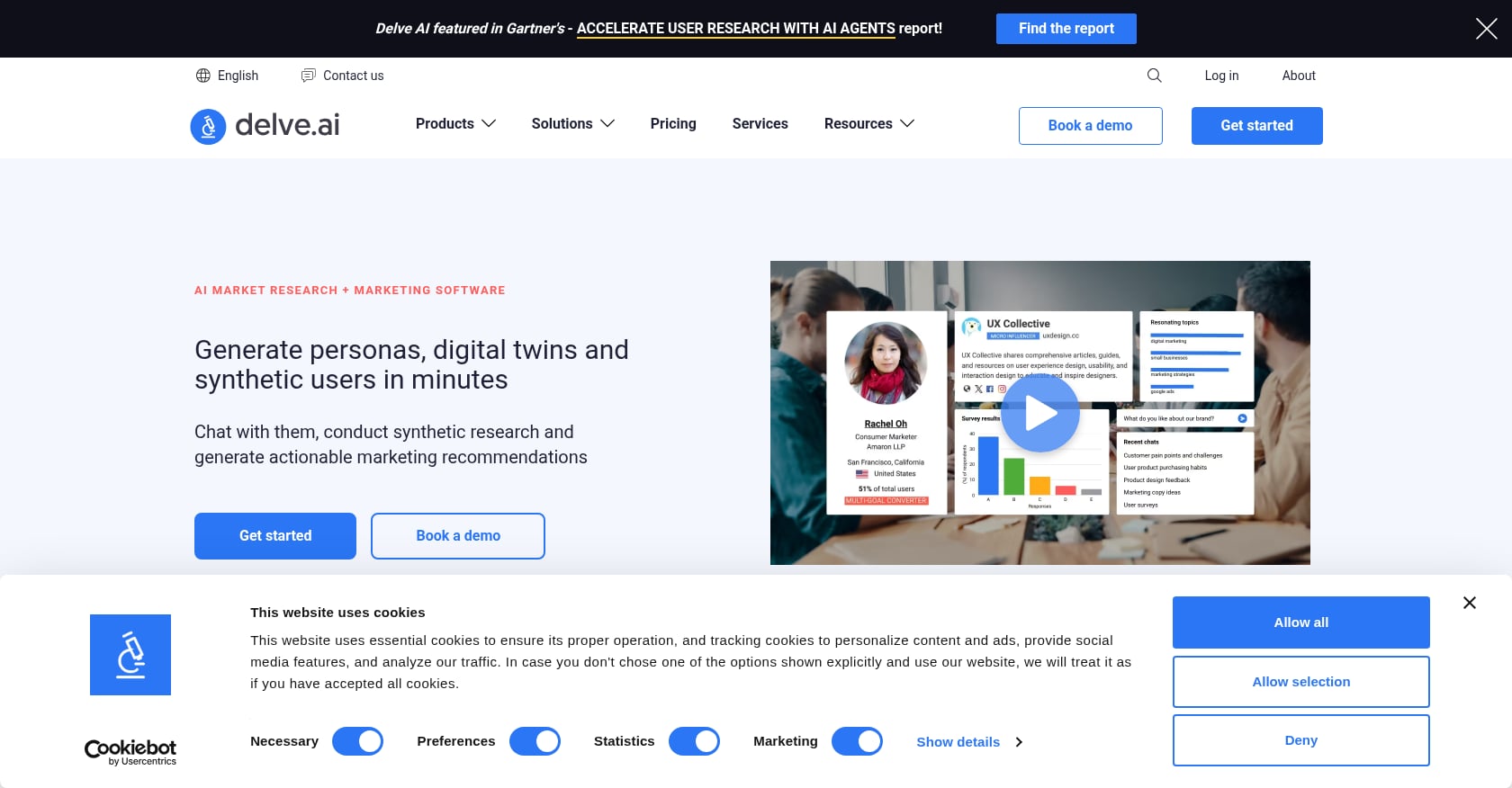The width and height of the screenshot is (1512, 788).
Task: Open the About page
Action: [1299, 76]
